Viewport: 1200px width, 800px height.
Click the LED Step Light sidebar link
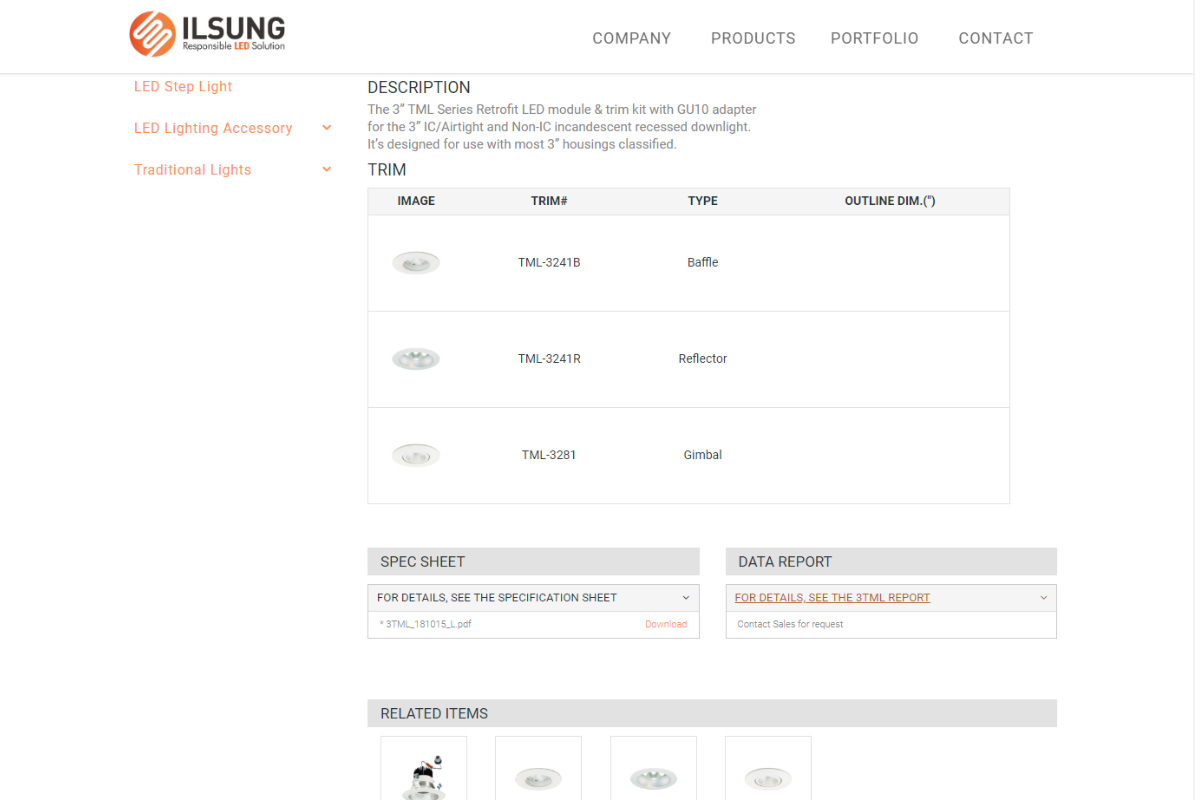[x=183, y=87]
